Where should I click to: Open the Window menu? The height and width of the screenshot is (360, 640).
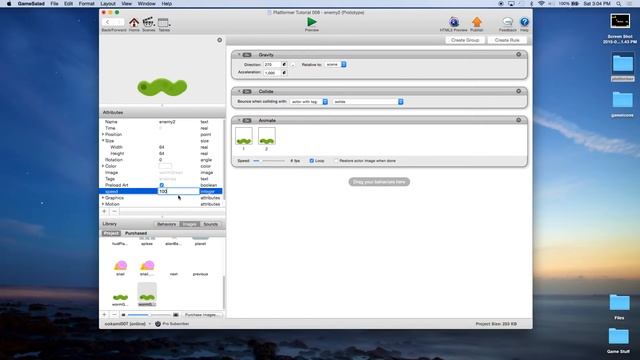click(x=146, y=4)
